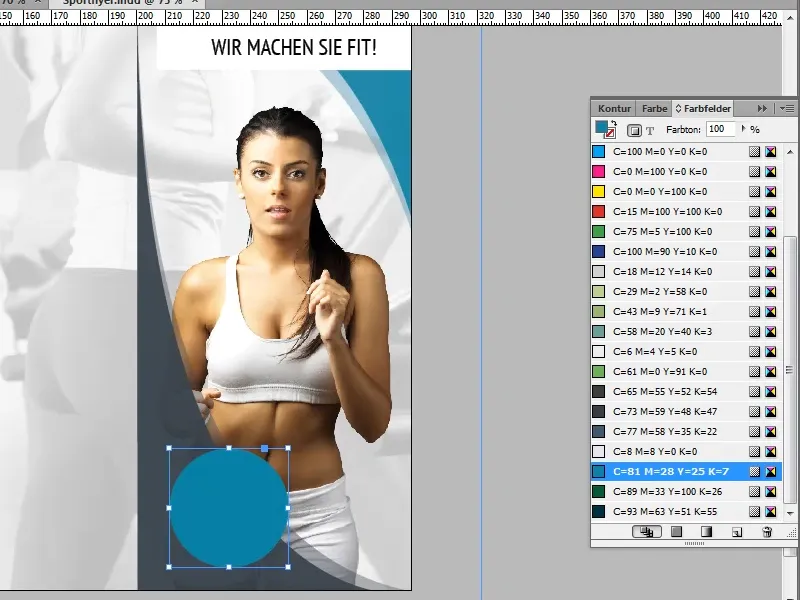Click process color icon on C=100 M=0 Y=0 K=0 row
The height and width of the screenshot is (600, 800).
[x=754, y=152]
